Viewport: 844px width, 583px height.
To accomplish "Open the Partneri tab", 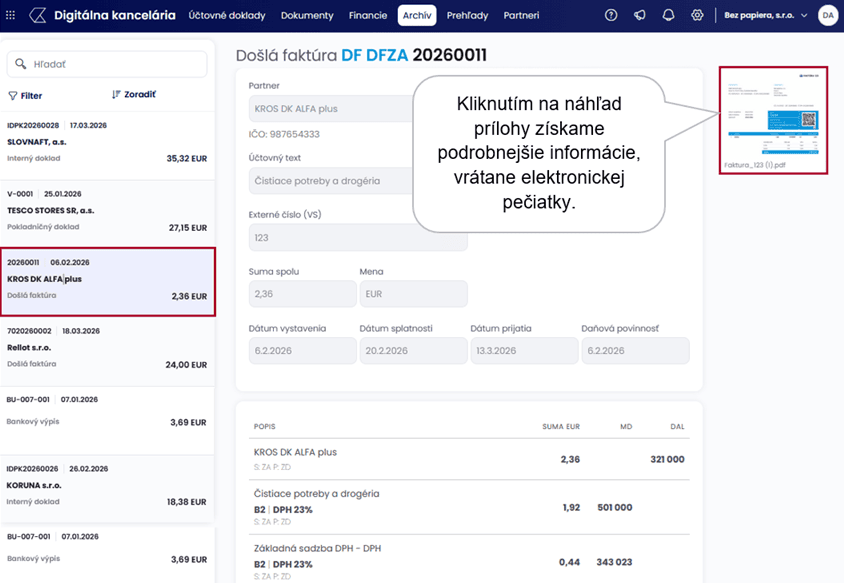I will tap(521, 15).
